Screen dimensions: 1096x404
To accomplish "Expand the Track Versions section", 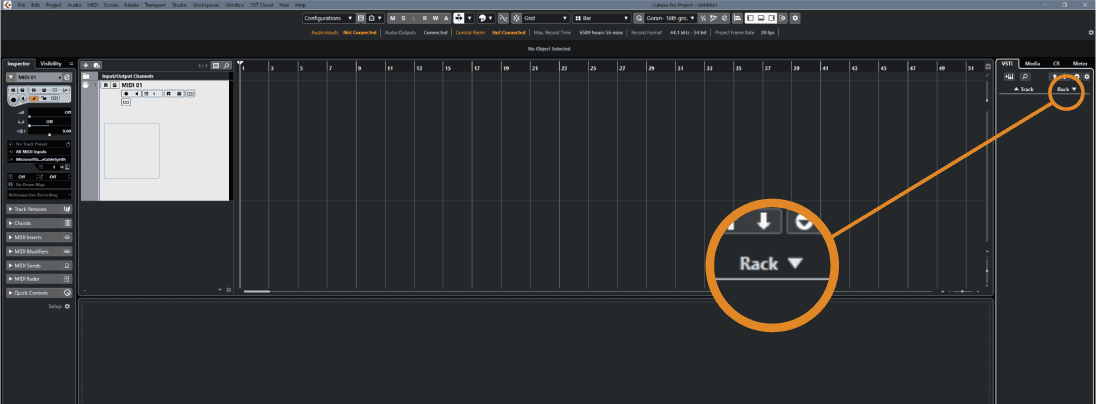I will pos(40,209).
